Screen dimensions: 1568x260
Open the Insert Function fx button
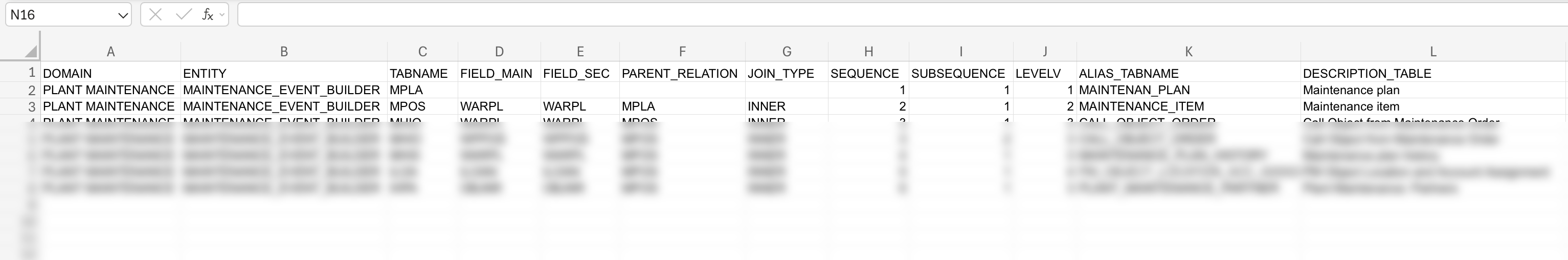point(207,15)
